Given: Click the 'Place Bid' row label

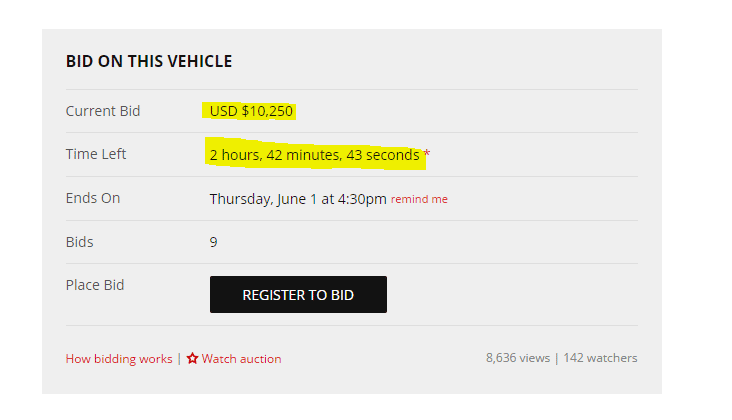Looking at the screenshot, I should 95,285.
